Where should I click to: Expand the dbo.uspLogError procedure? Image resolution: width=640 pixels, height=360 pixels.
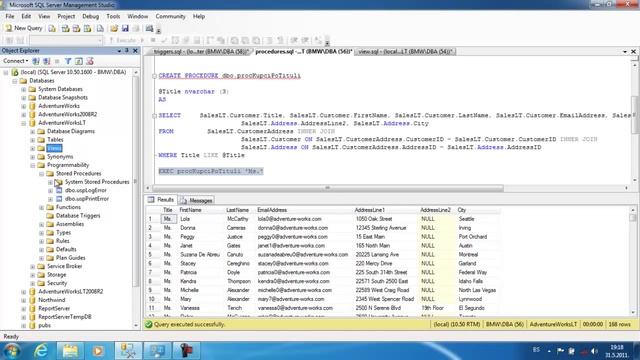(x=51, y=191)
